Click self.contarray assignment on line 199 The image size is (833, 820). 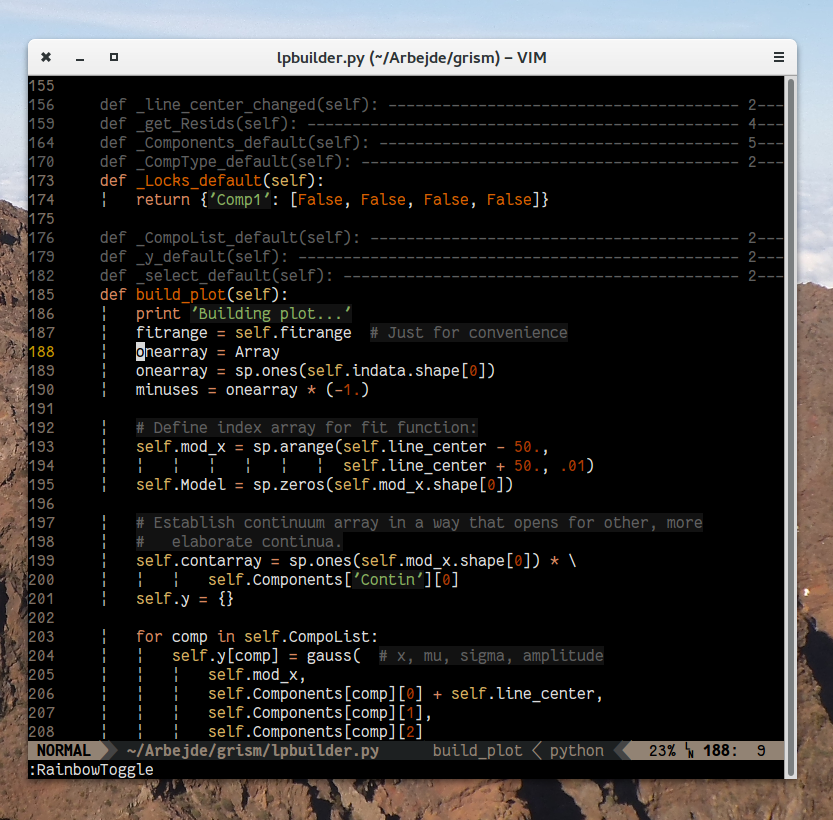[x=356, y=561]
